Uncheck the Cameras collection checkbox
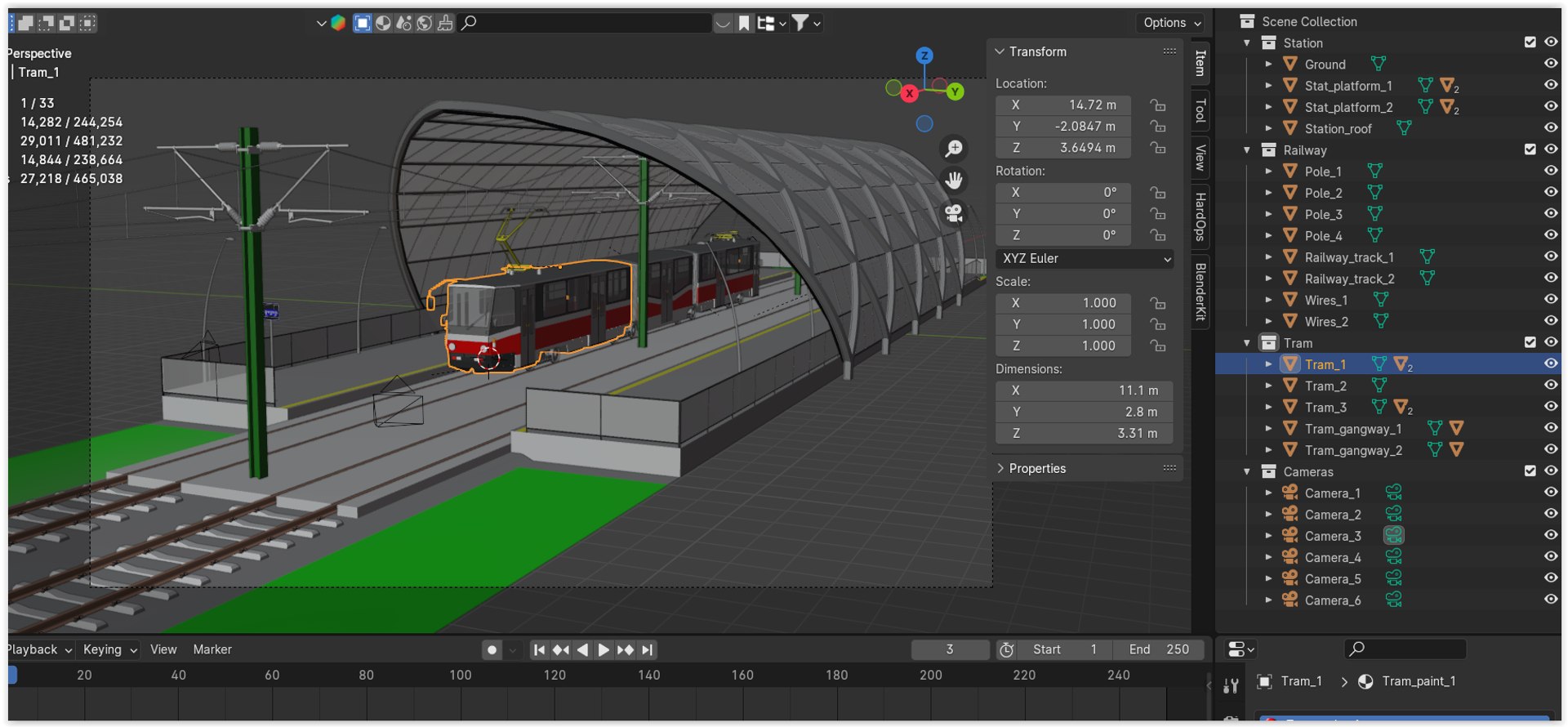This screenshot has height=727, width=1568. pos(1530,471)
